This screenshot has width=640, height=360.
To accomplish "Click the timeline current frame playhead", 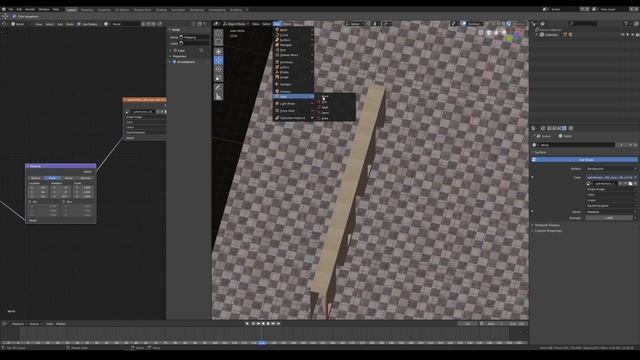I will click(262, 343).
